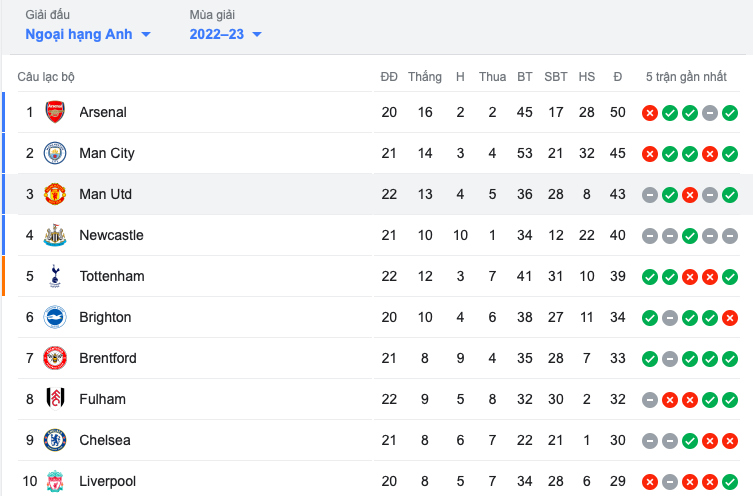Select the Chelsea table row points value

tap(617, 440)
